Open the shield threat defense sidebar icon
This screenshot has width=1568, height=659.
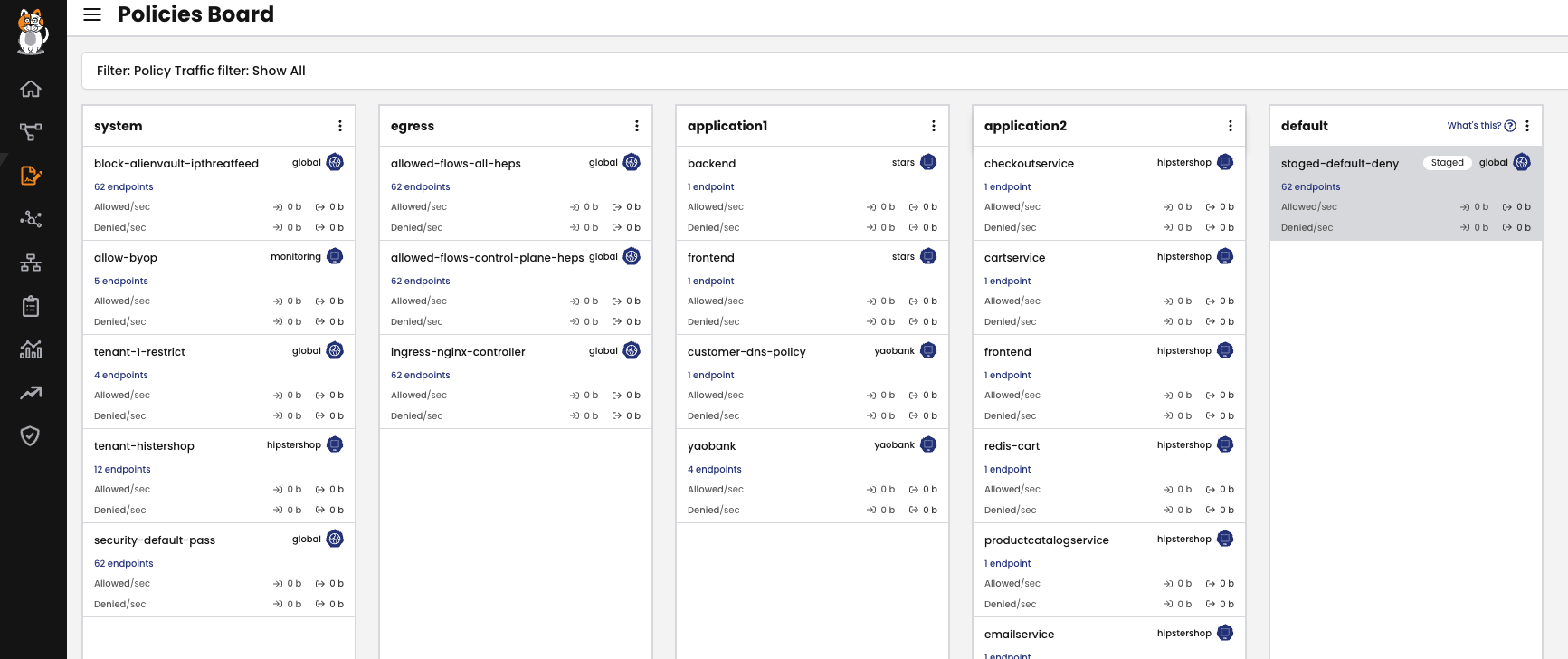click(31, 436)
